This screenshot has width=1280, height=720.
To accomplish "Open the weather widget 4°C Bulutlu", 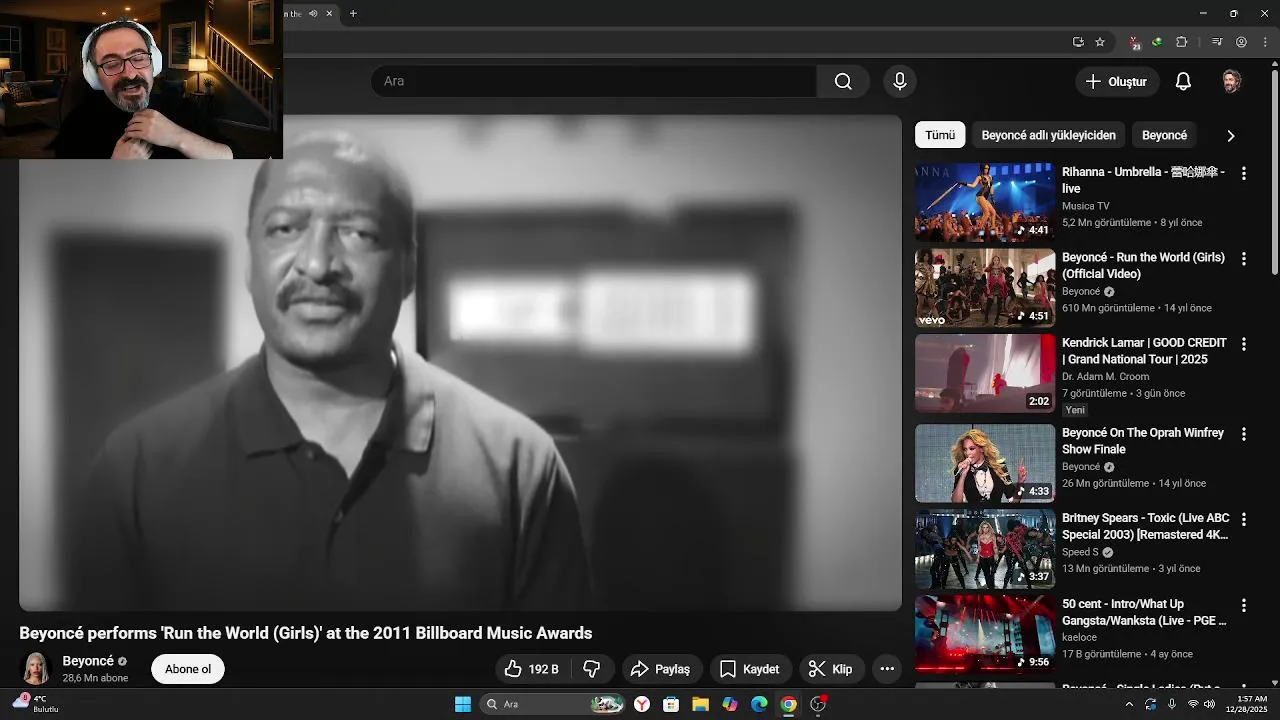I will [38, 704].
